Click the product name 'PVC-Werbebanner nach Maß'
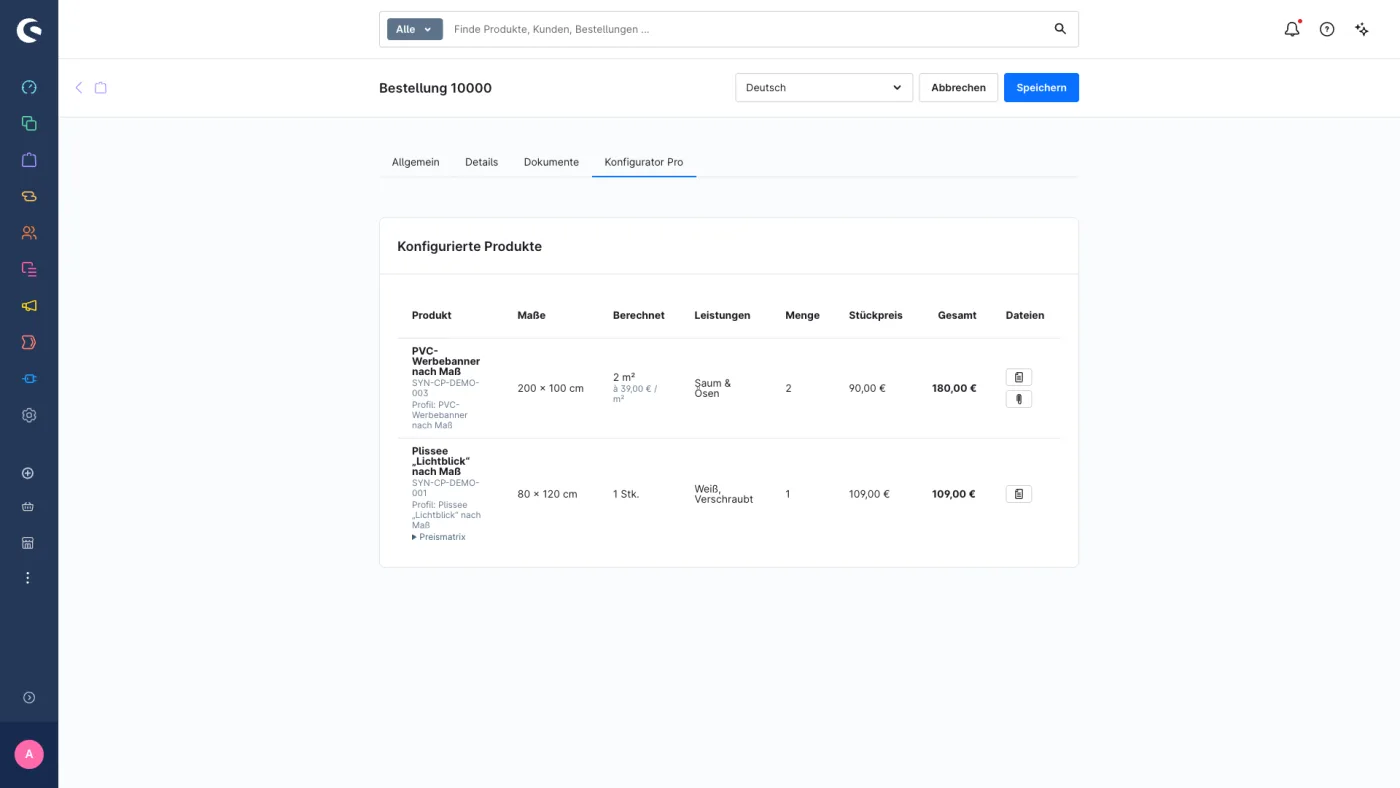The width and height of the screenshot is (1400, 788). pyautogui.click(x=445, y=361)
